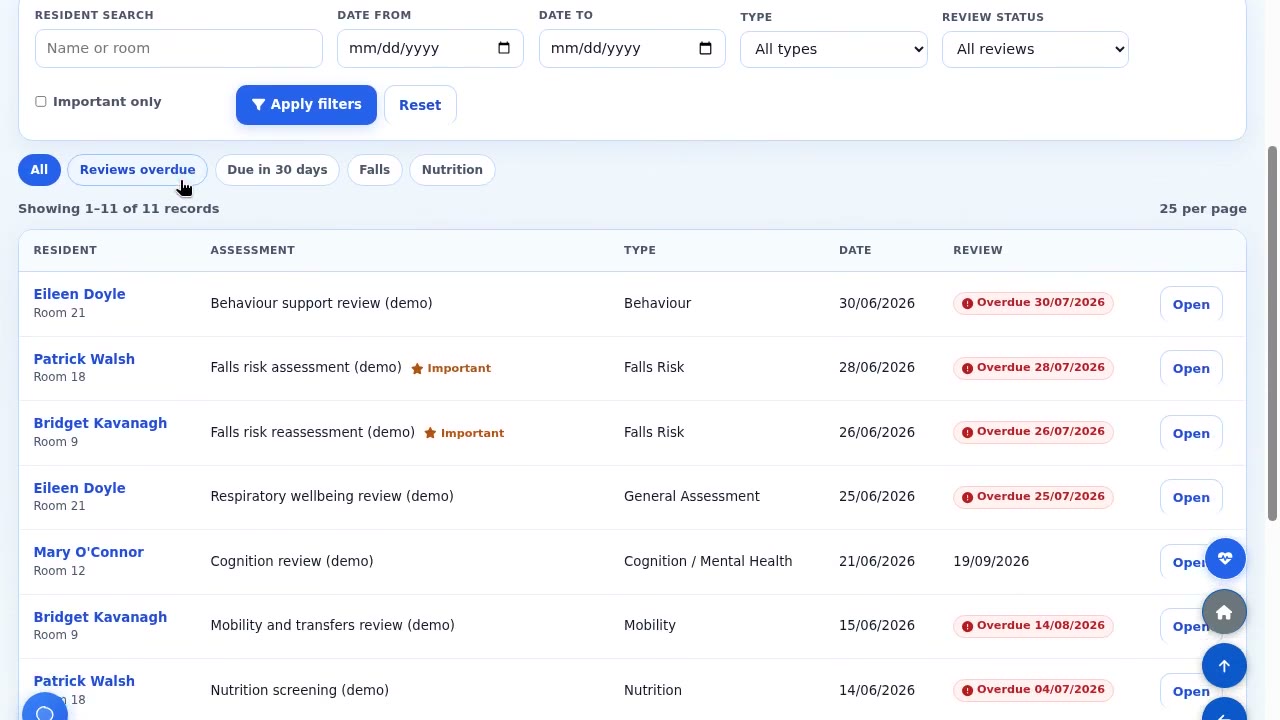Open Bridget Kavanagh link in Mobility row
1280x720 pixels.
tap(100, 617)
